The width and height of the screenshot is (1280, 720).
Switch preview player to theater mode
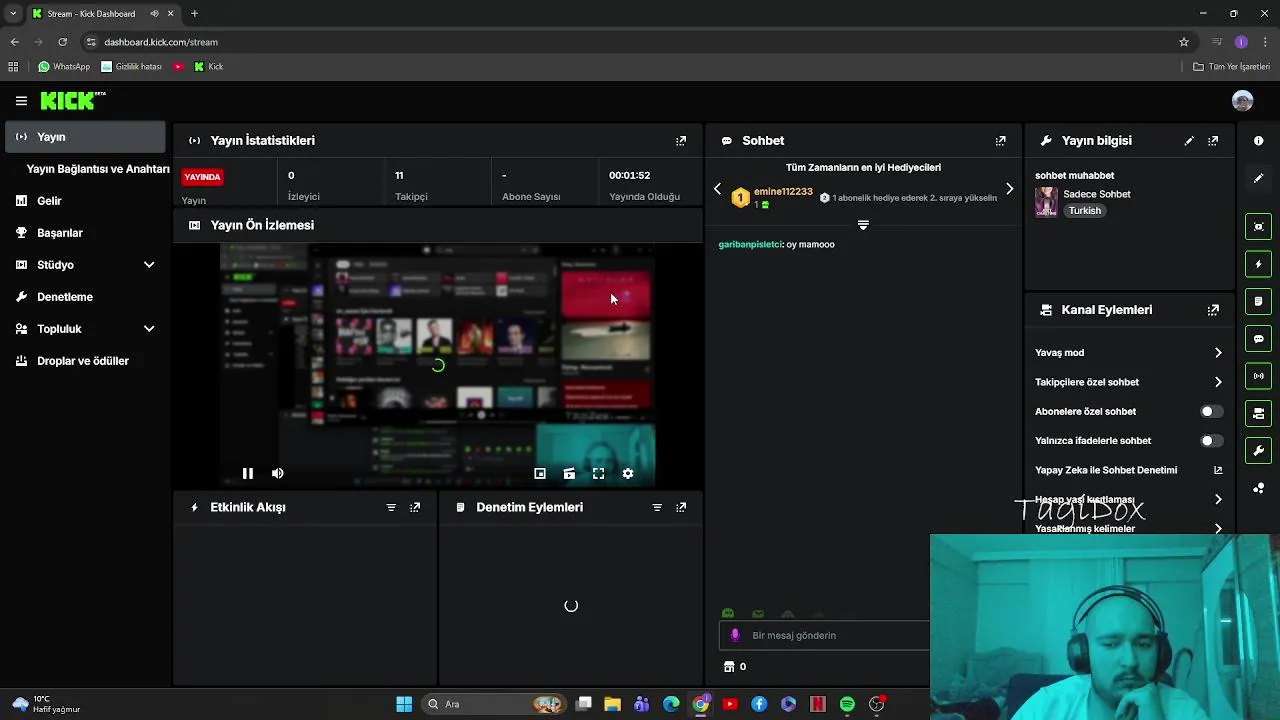[x=569, y=474]
